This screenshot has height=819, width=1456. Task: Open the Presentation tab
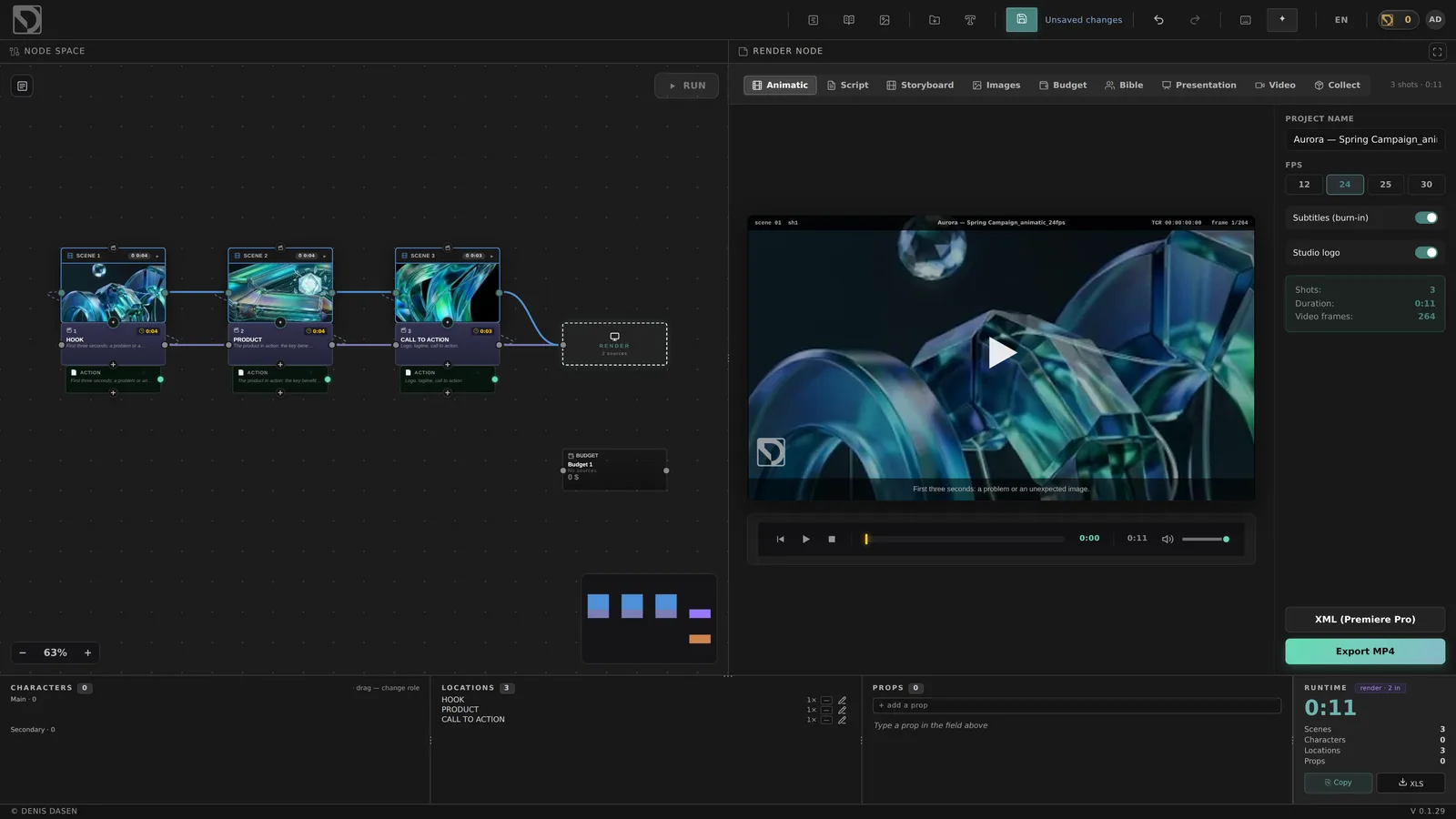tap(1198, 85)
